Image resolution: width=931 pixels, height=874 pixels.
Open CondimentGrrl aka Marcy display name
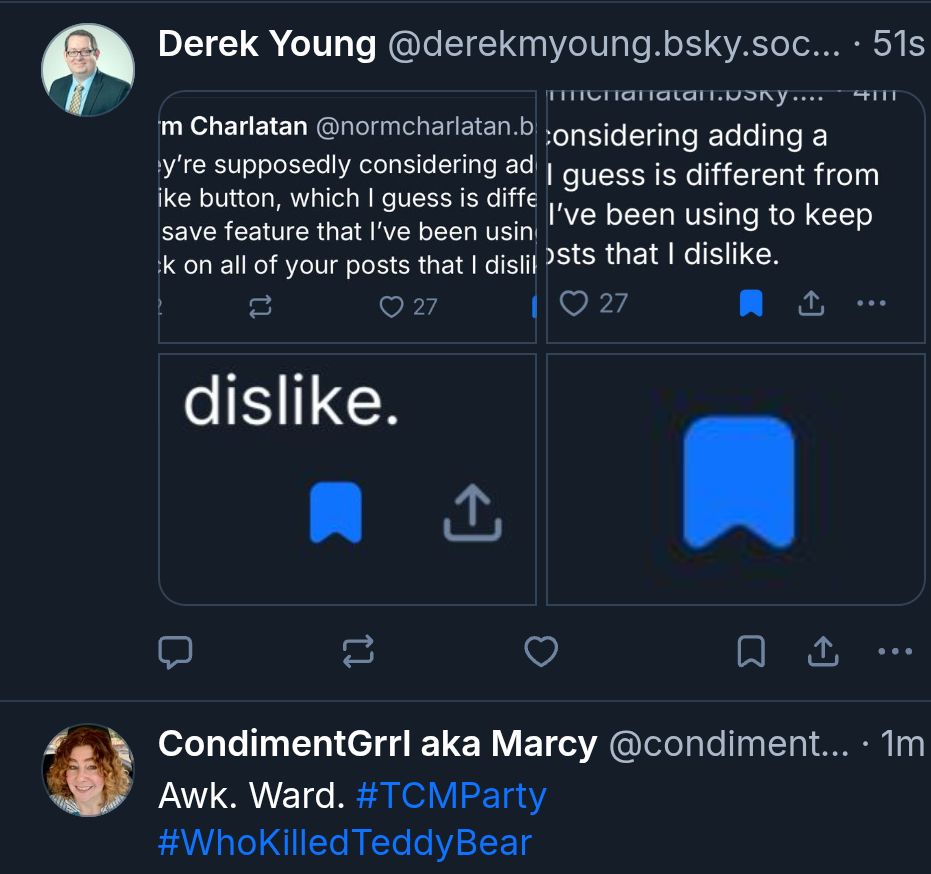click(x=378, y=744)
